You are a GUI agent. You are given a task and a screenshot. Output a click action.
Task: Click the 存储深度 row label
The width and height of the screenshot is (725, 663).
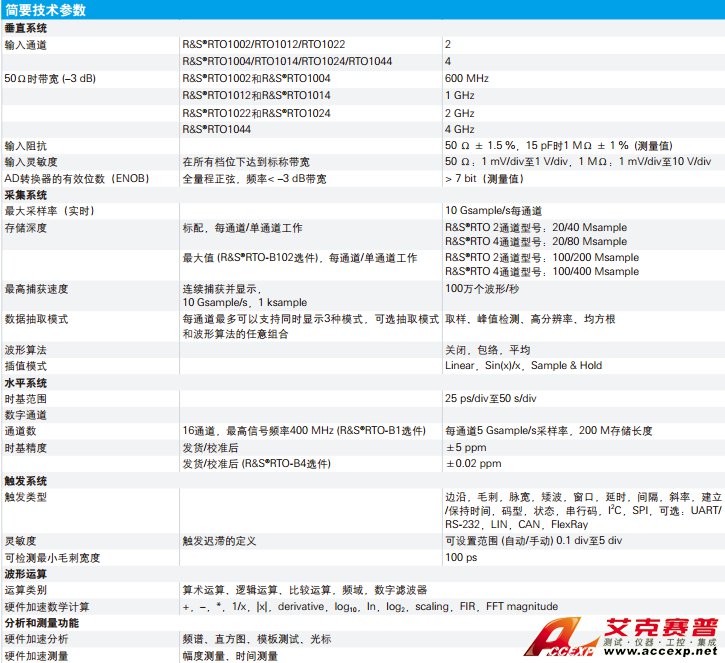tap(26, 227)
